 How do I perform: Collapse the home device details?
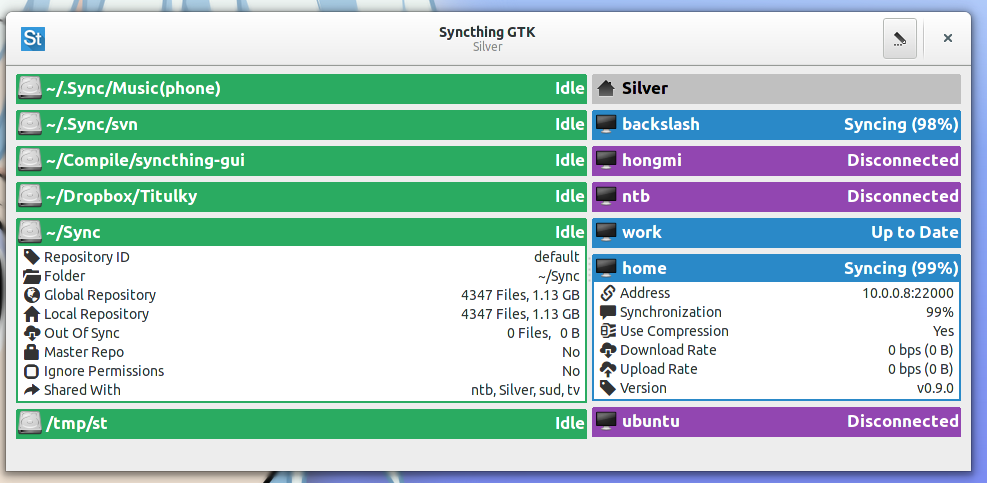[775, 269]
